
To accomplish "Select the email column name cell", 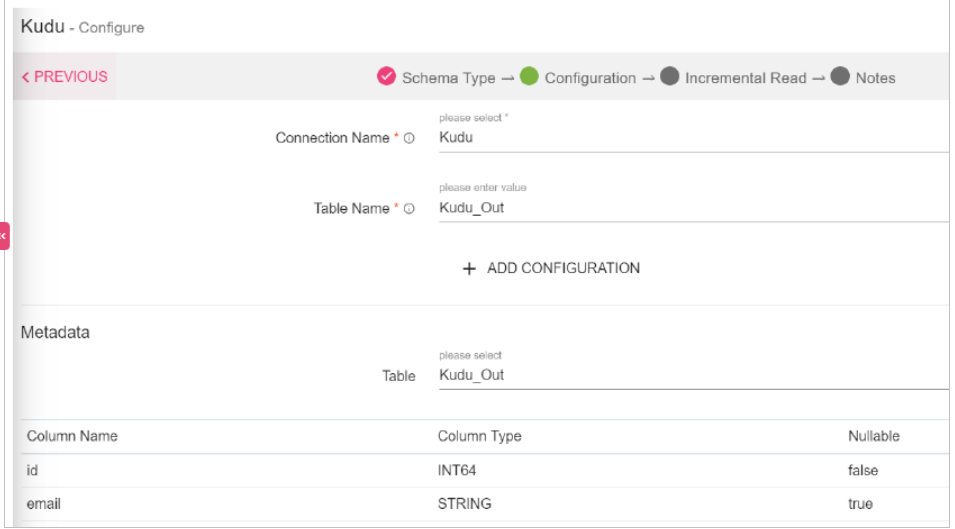I will point(43,503).
